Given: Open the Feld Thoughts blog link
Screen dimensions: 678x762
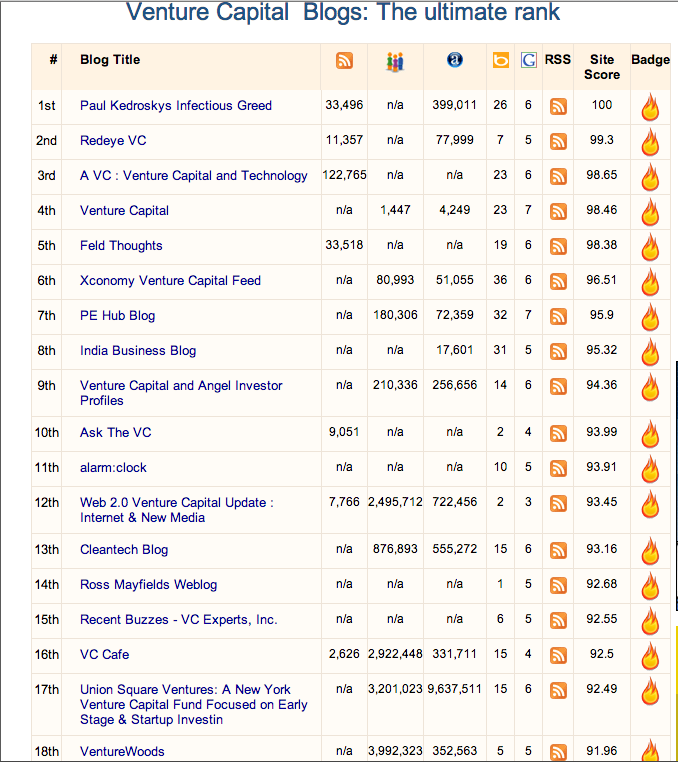Looking at the screenshot, I should (x=121, y=245).
